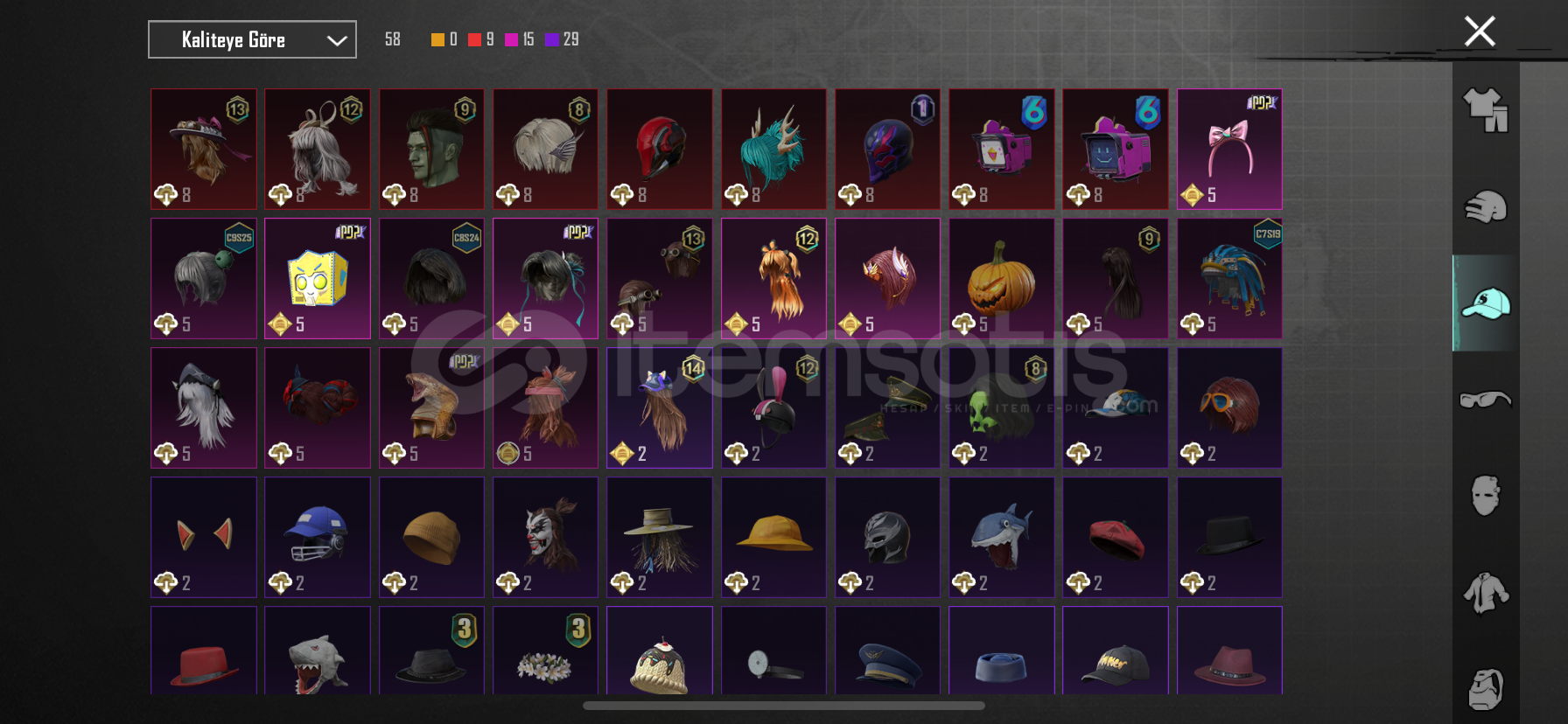Click the dropdown chevron arrow
1568x724 pixels.
337,40
